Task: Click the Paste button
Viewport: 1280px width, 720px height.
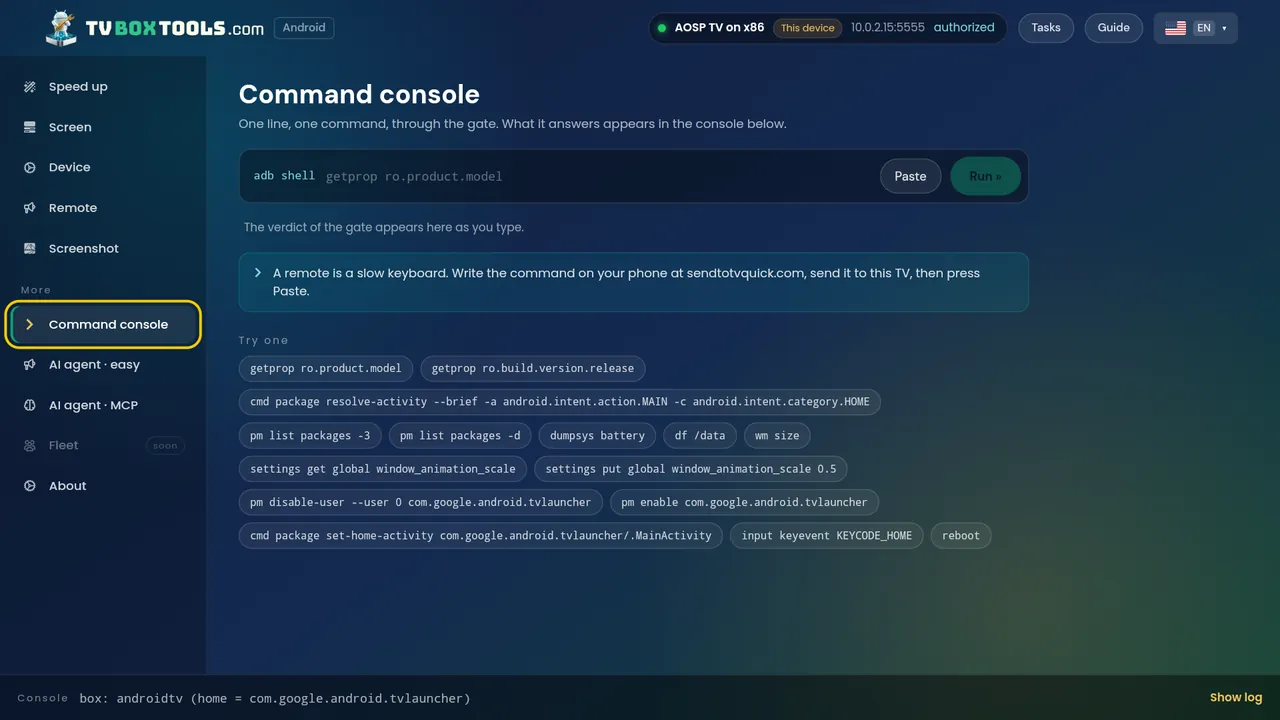Action: tap(910, 176)
